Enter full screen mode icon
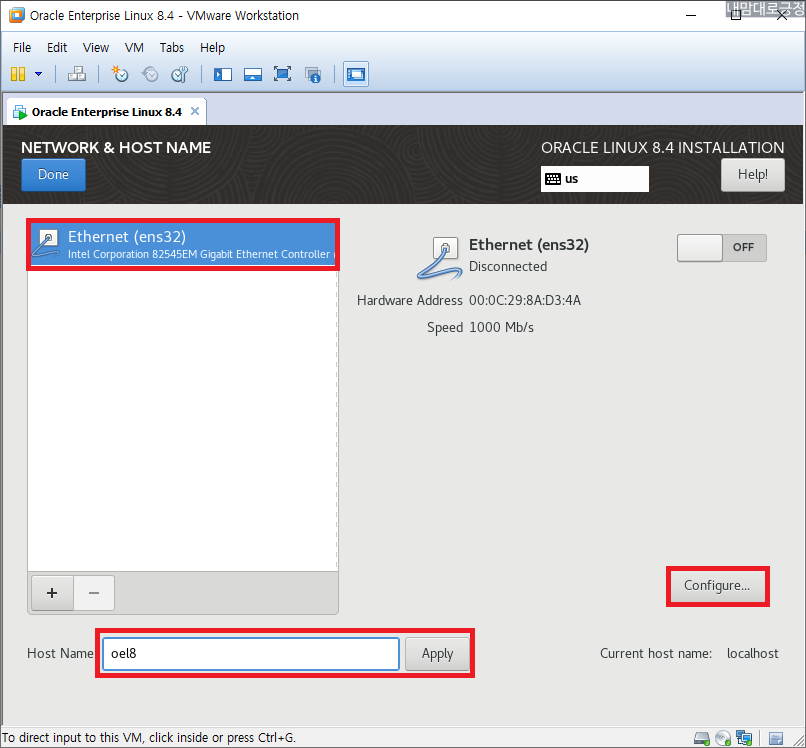 (282, 74)
